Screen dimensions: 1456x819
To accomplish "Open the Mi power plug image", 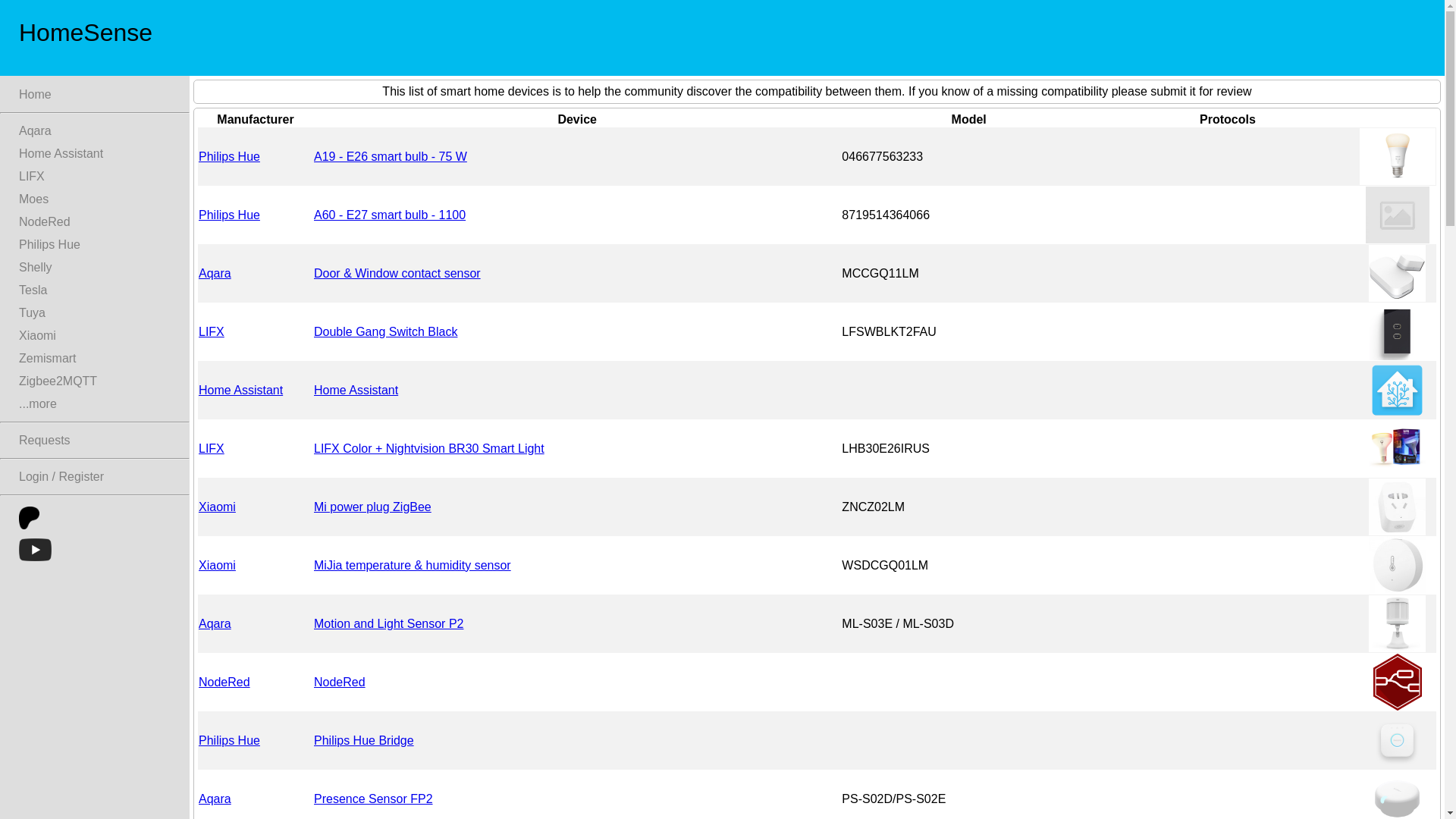I will (1397, 507).
